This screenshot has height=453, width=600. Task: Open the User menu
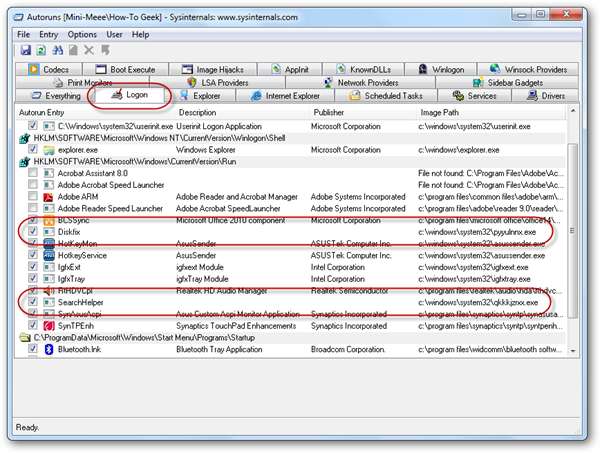tap(116, 34)
